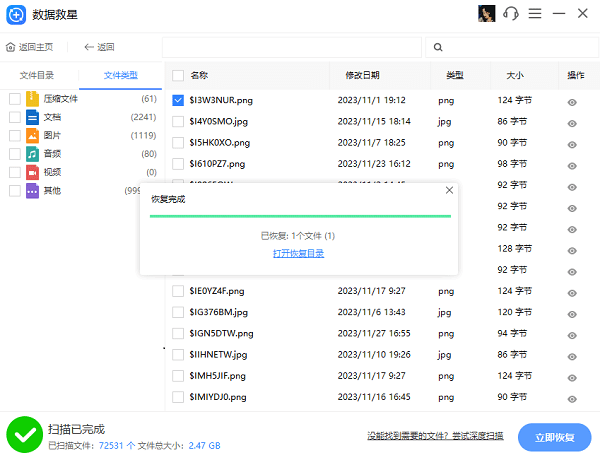Click the deep scan link at bottom
600x460 pixels.
point(435,436)
